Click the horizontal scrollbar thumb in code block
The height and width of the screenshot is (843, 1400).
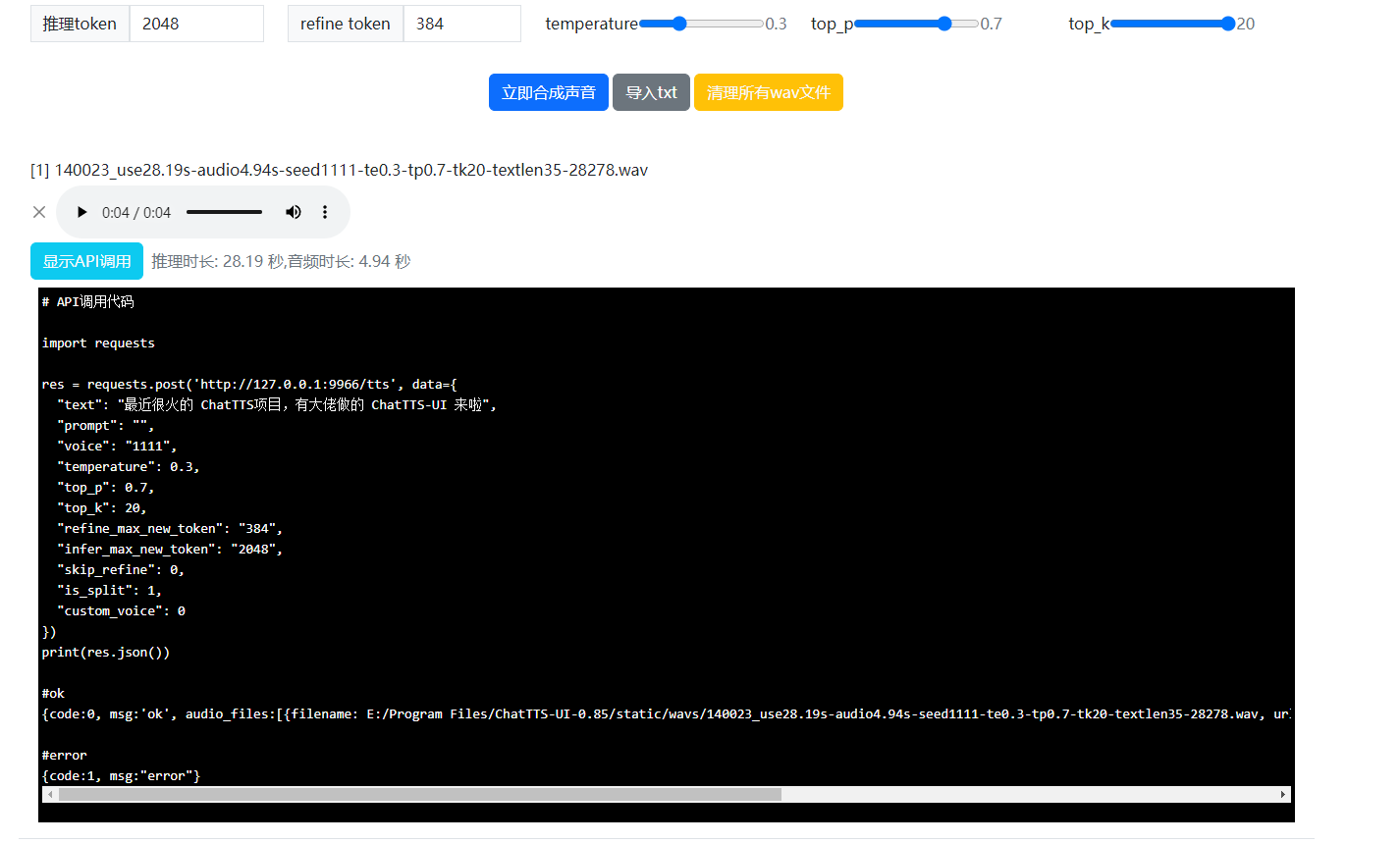(x=419, y=794)
